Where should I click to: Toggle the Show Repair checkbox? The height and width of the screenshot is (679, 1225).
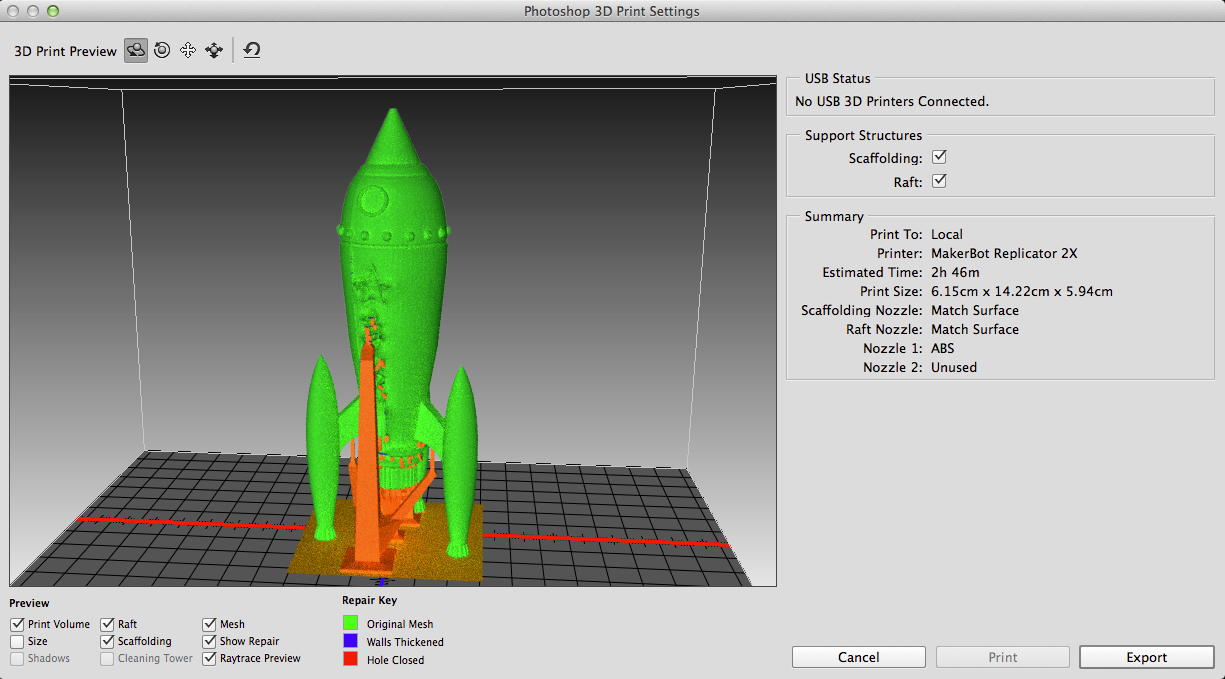coord(210,641)
